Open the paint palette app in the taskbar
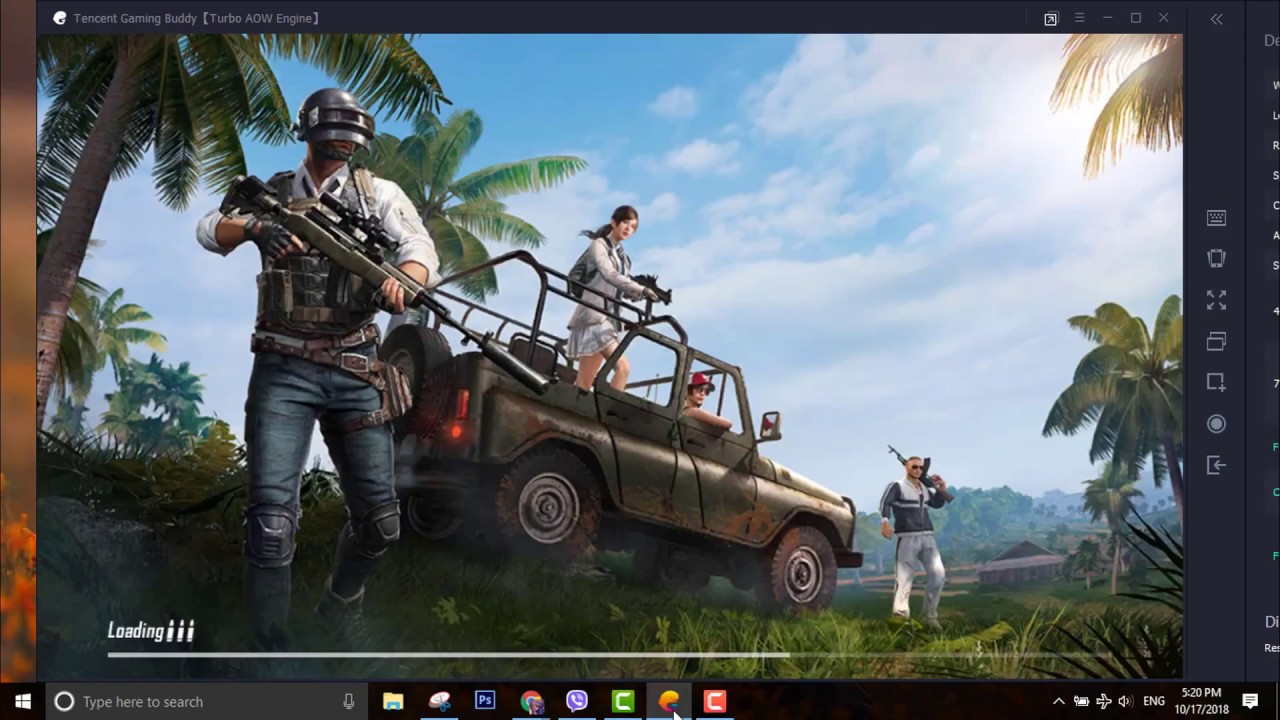Image resolution: width=1280 pixels, height=720 pixels. click(x=439, y=702)
